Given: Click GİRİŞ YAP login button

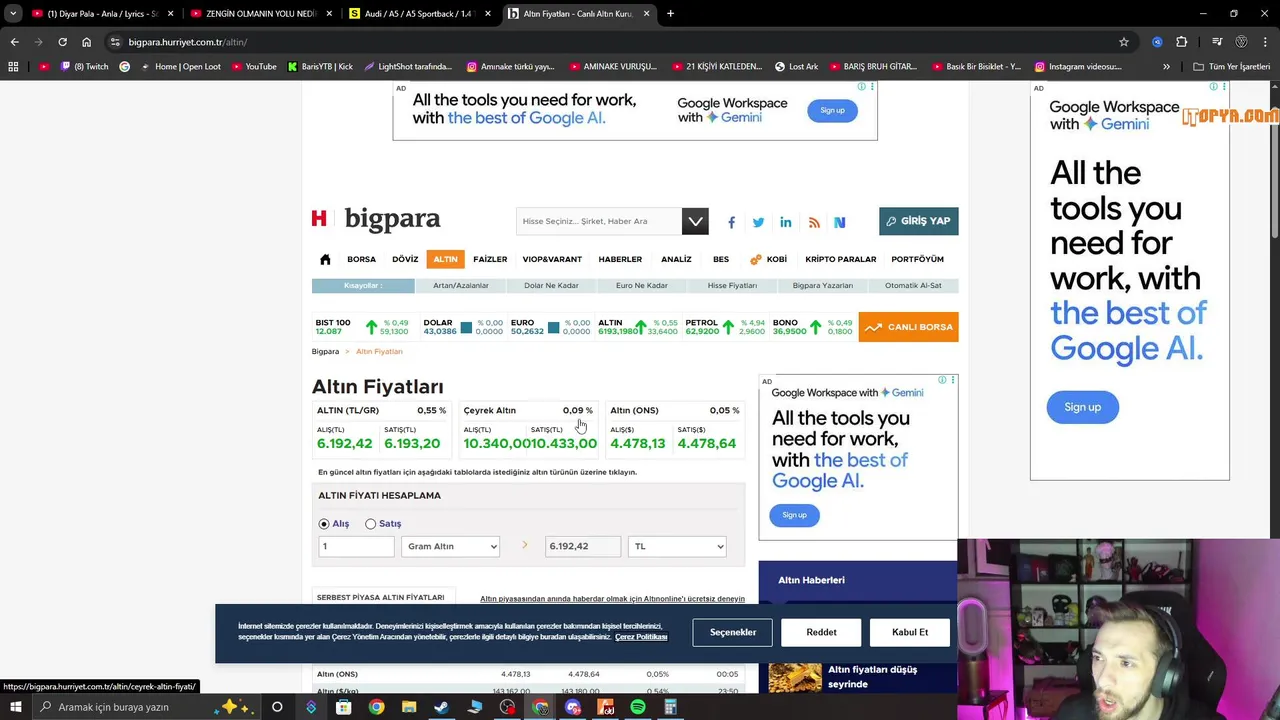Looking at the screenshot, I should click(918, 221).
